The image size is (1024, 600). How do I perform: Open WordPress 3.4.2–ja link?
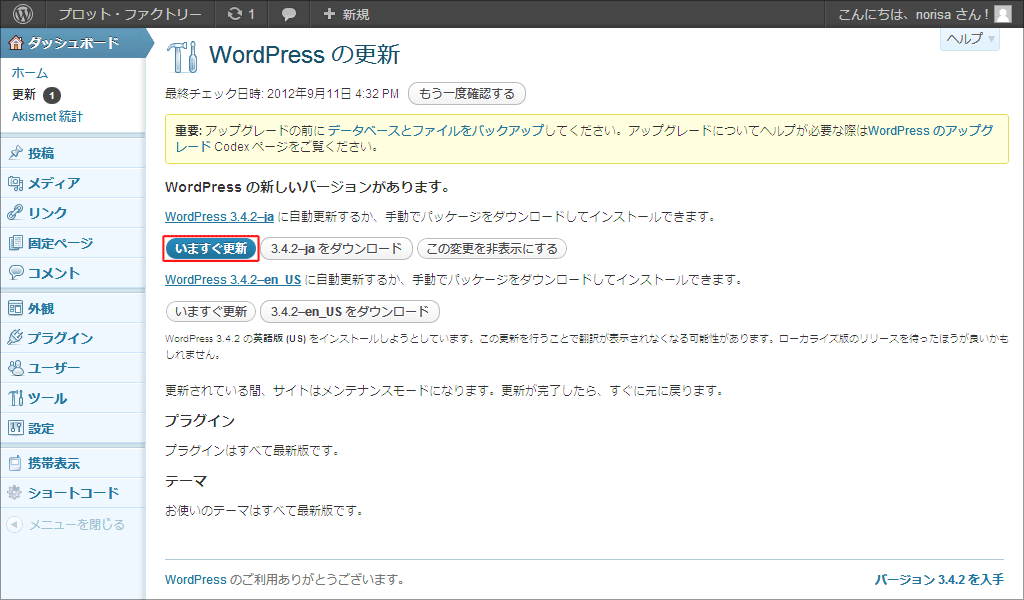(219, 217)
